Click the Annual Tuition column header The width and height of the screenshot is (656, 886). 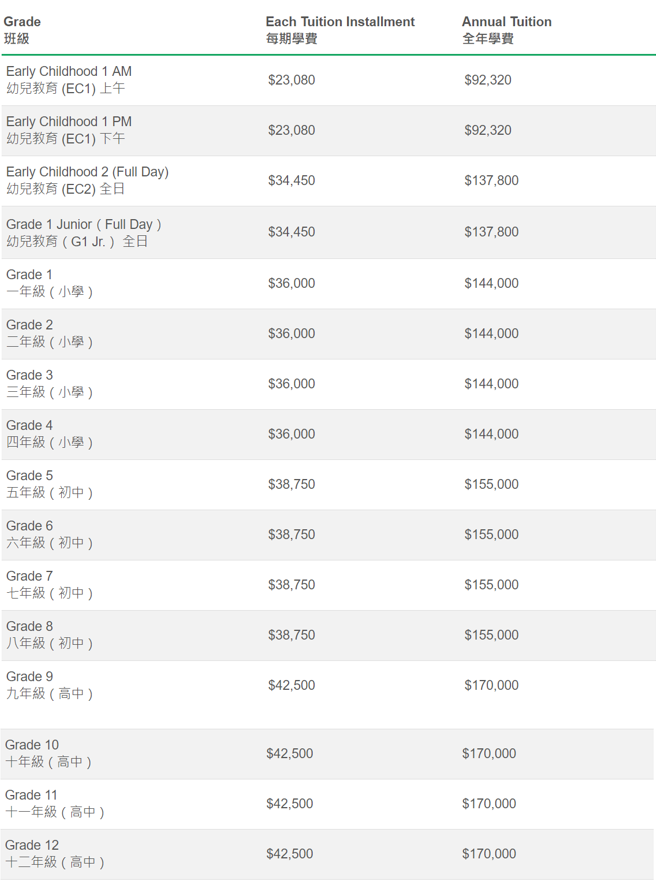[x=506, y=30]
